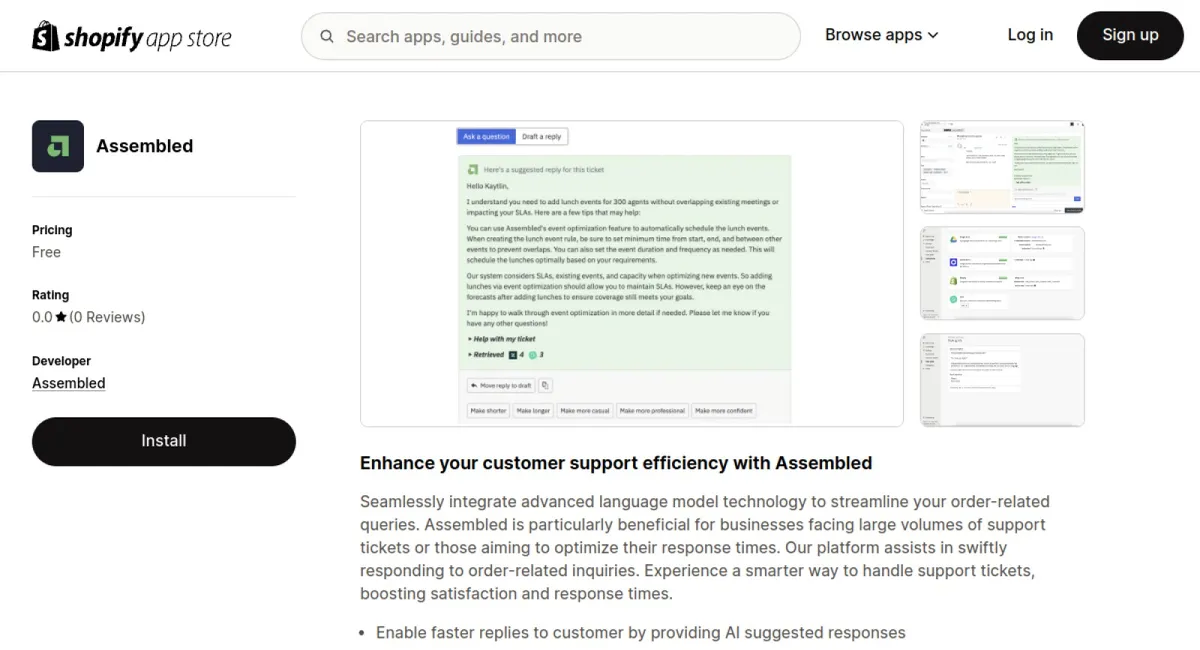Click the Assembled app icon
Image resolution: width=1200 pixels, height=650 pixels.
(x=58, y=146)
